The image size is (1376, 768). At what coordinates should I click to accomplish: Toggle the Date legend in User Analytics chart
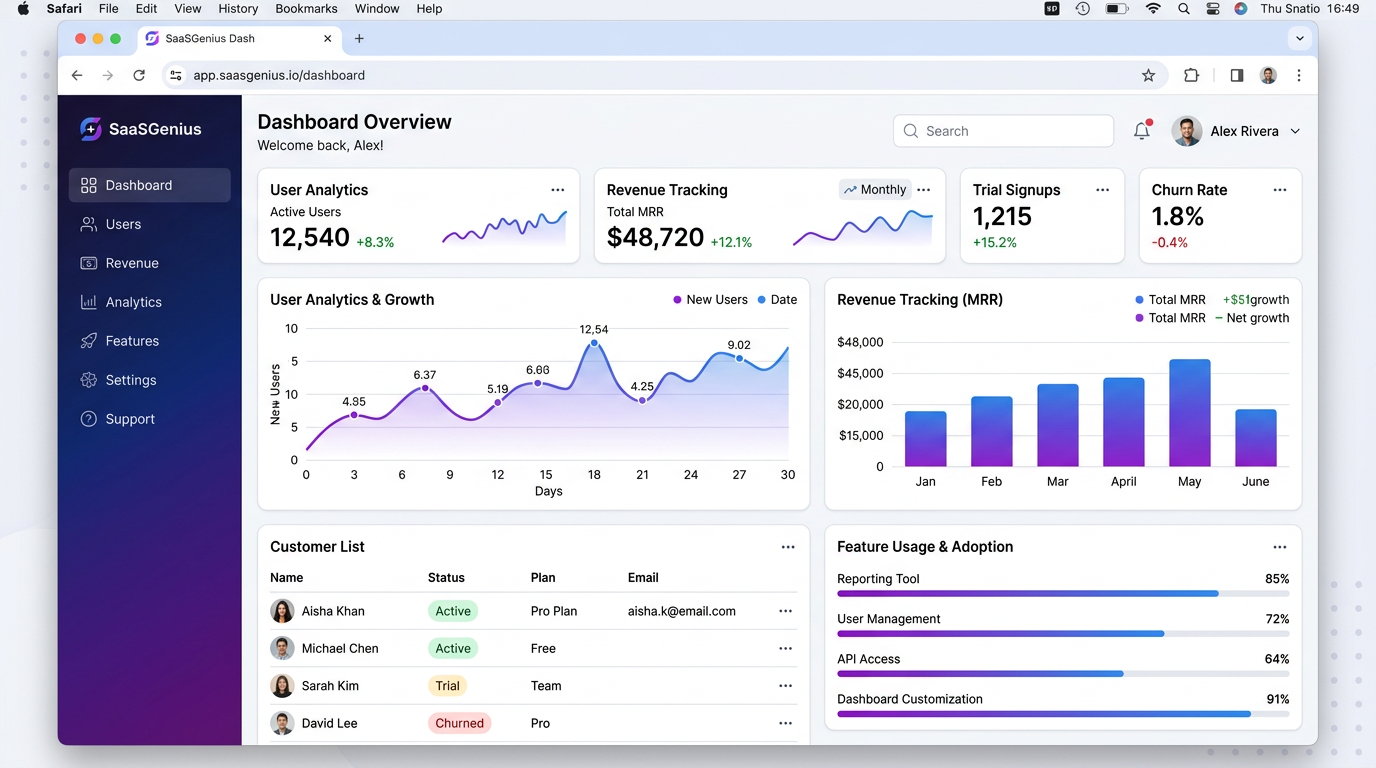(x=777, y=299)
